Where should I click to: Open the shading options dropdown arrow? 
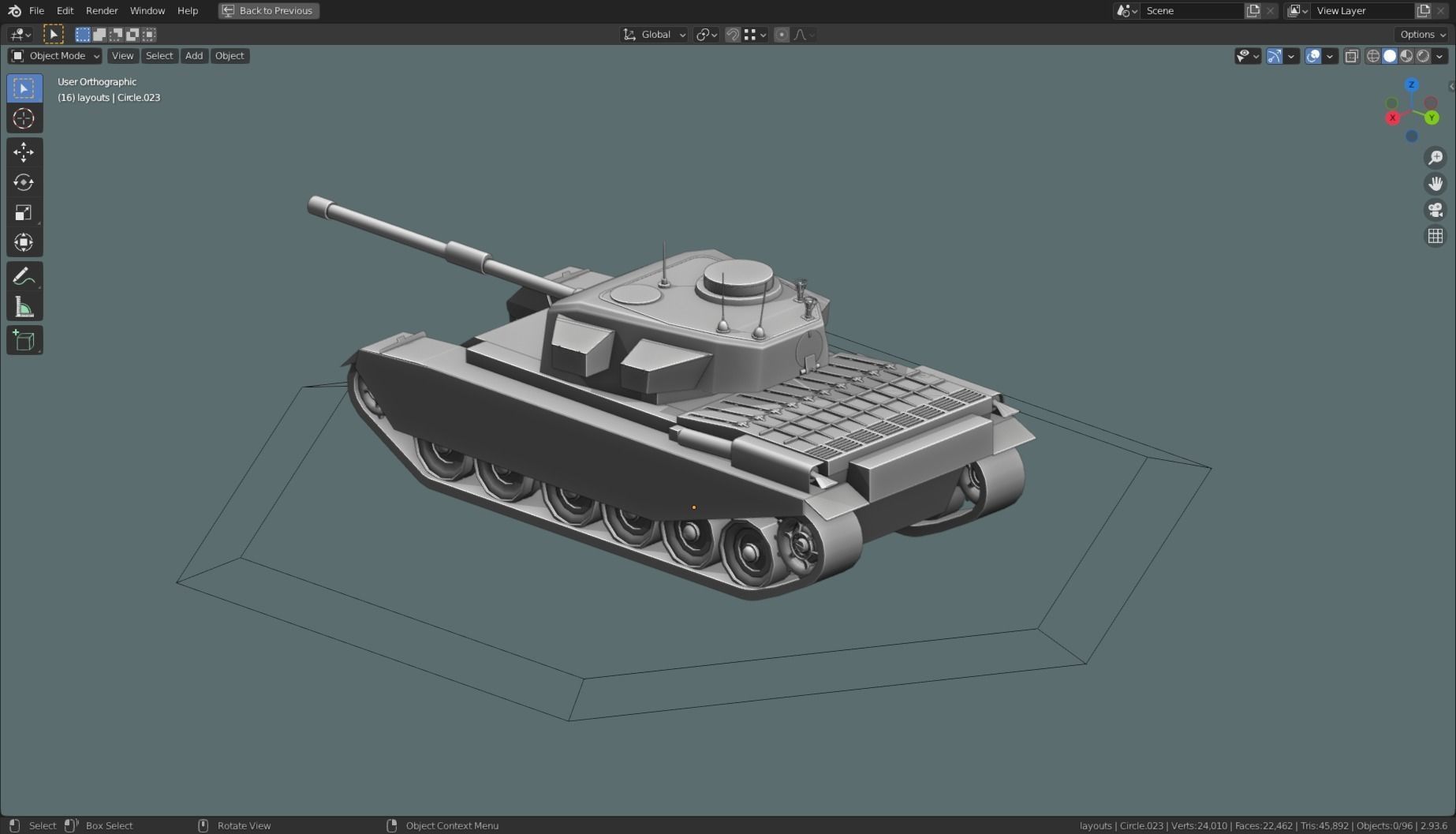click(1440, 56)
